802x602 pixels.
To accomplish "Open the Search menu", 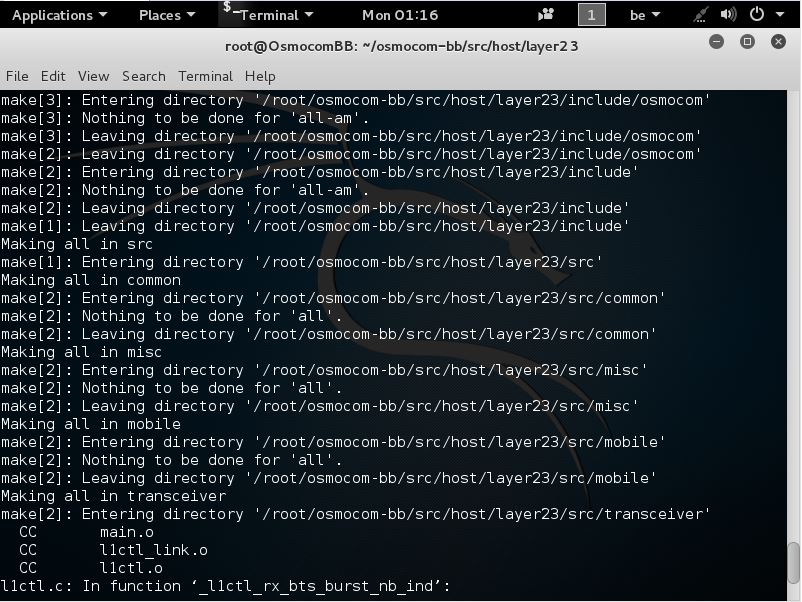I will pyautogui.click(x=144, y=76).
